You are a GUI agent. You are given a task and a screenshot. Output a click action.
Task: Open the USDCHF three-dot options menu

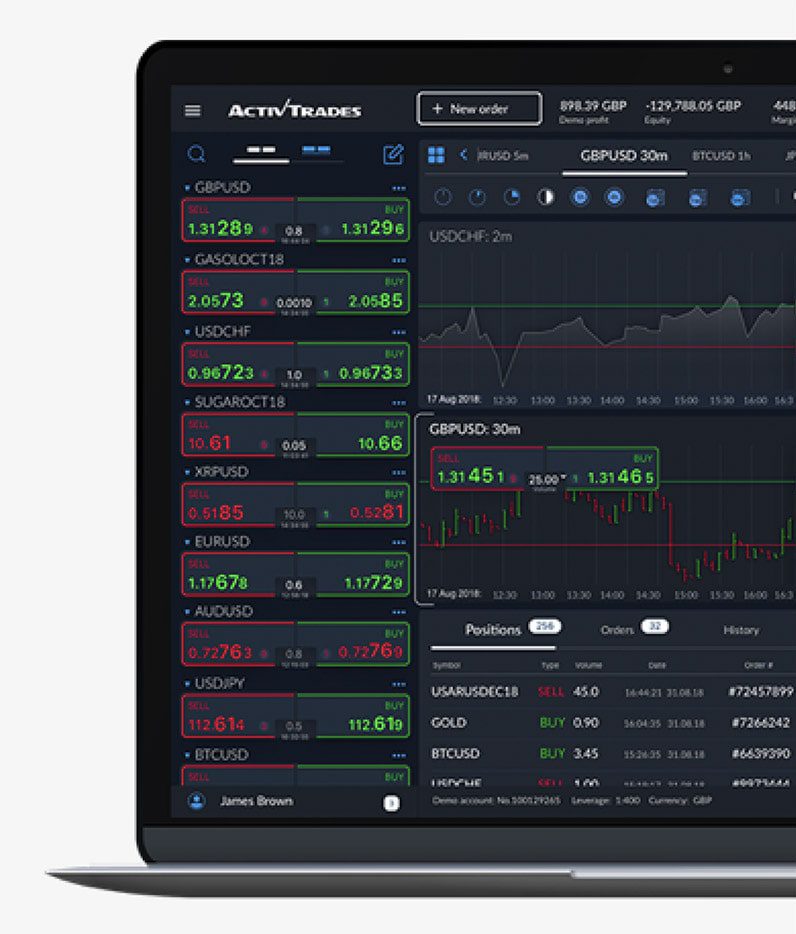(399, 332)
